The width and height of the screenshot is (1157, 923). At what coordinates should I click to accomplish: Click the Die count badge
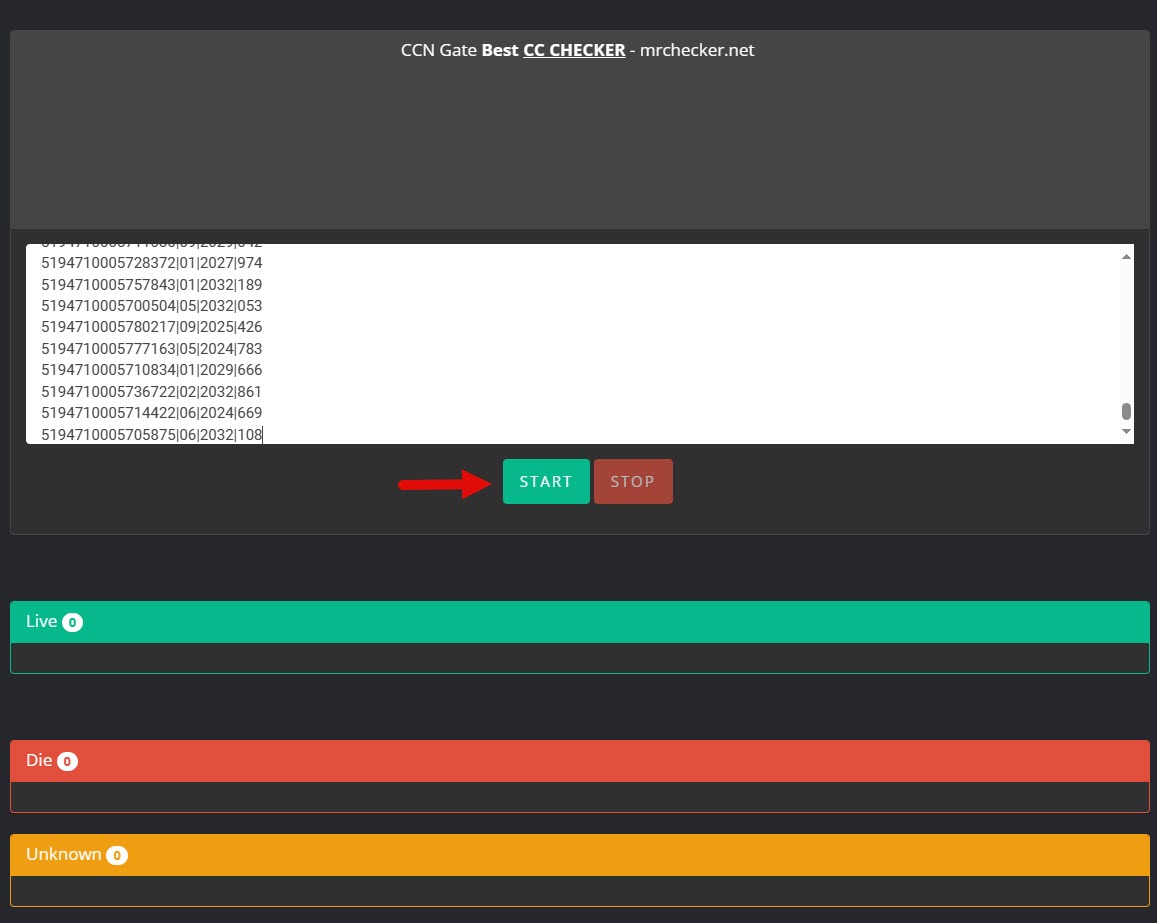pos(67,761)
